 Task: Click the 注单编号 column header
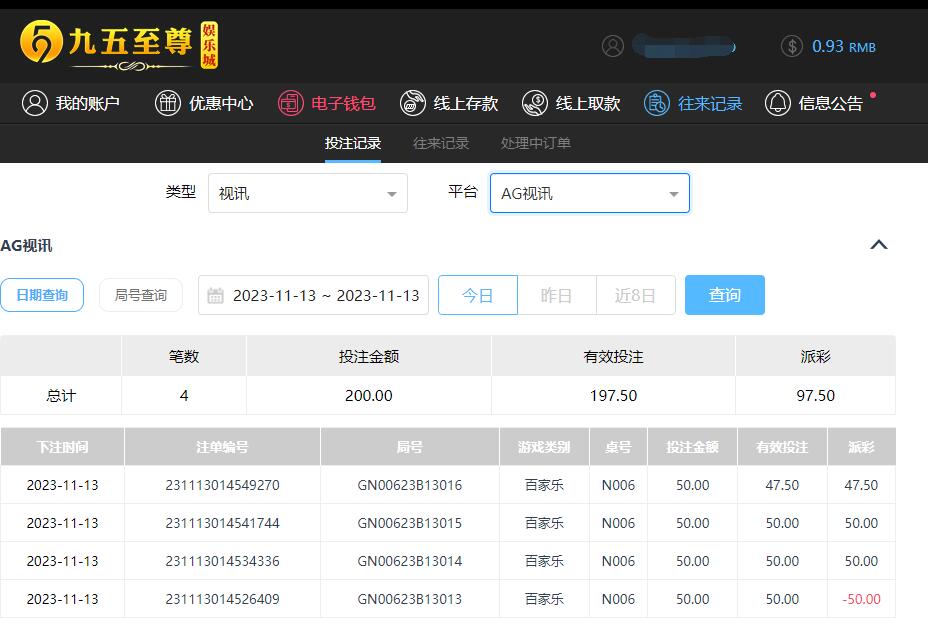[x=223, y=447]
